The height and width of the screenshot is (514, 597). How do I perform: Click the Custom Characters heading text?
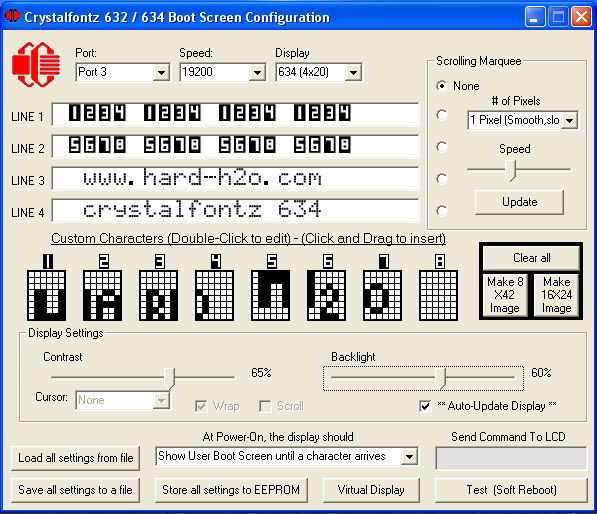coord(248,239)
